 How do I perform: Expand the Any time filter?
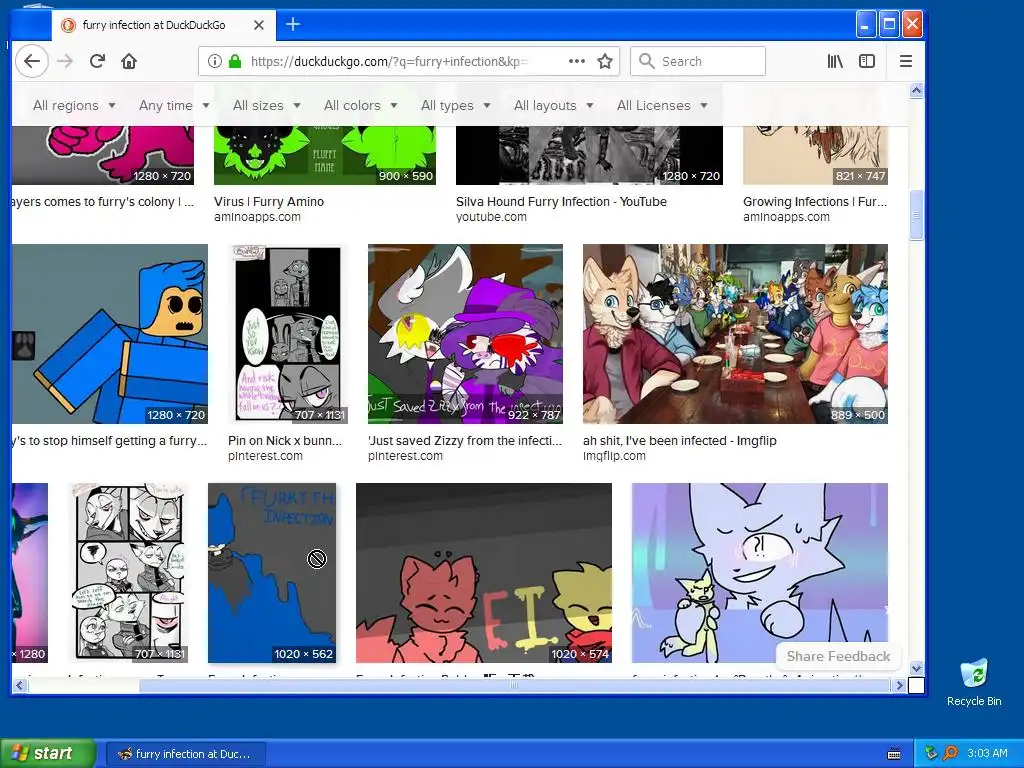click(x=174, y=105)
